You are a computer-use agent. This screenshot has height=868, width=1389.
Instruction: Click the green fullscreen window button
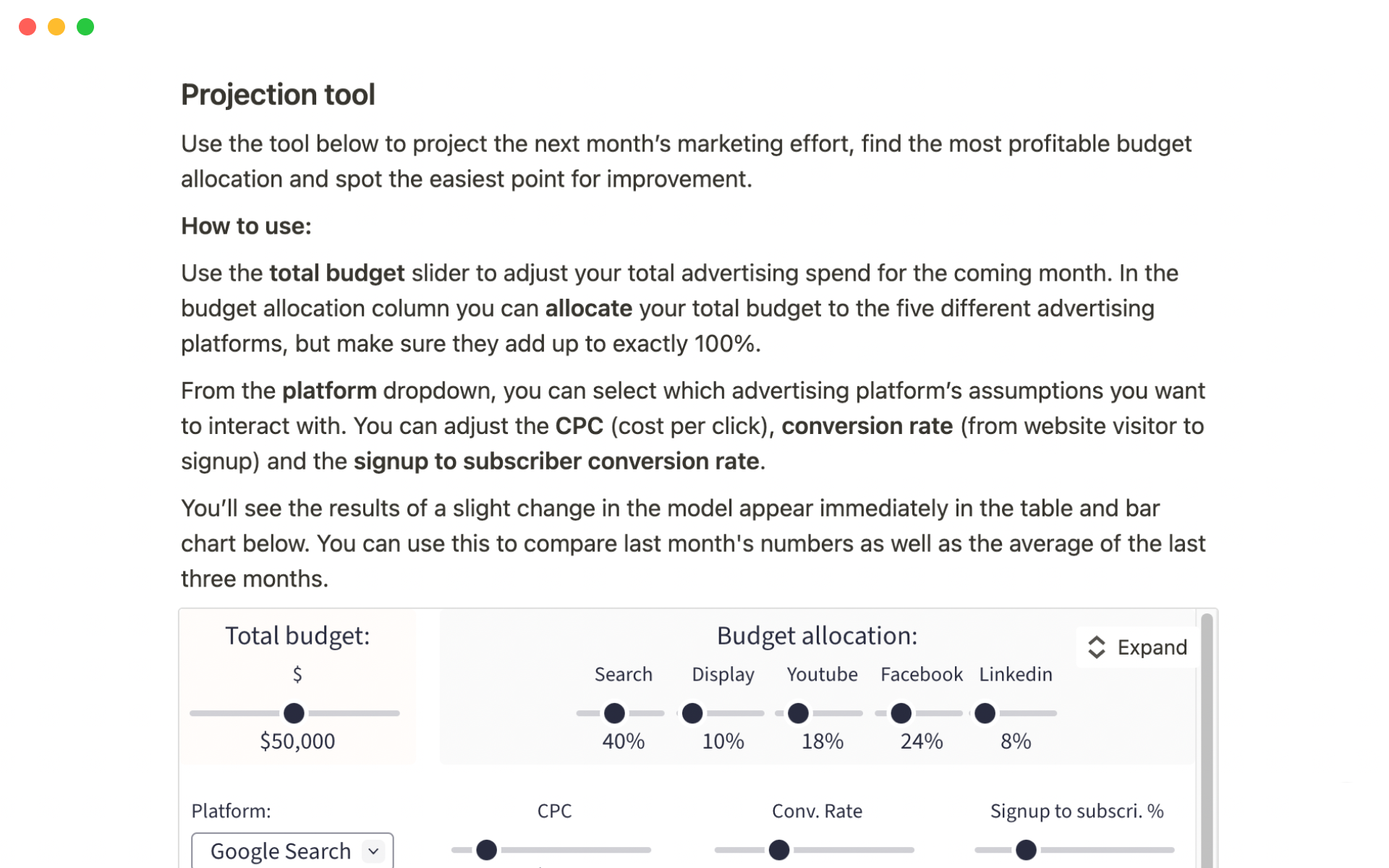tap(85, 27)
